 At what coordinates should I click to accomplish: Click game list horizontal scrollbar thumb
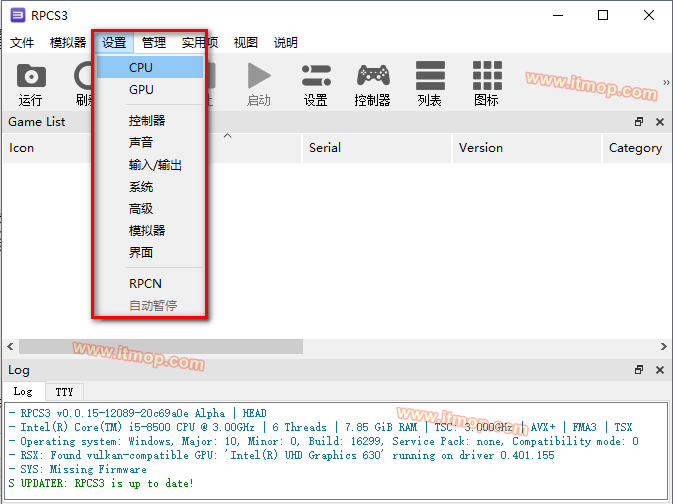[161, 346]
